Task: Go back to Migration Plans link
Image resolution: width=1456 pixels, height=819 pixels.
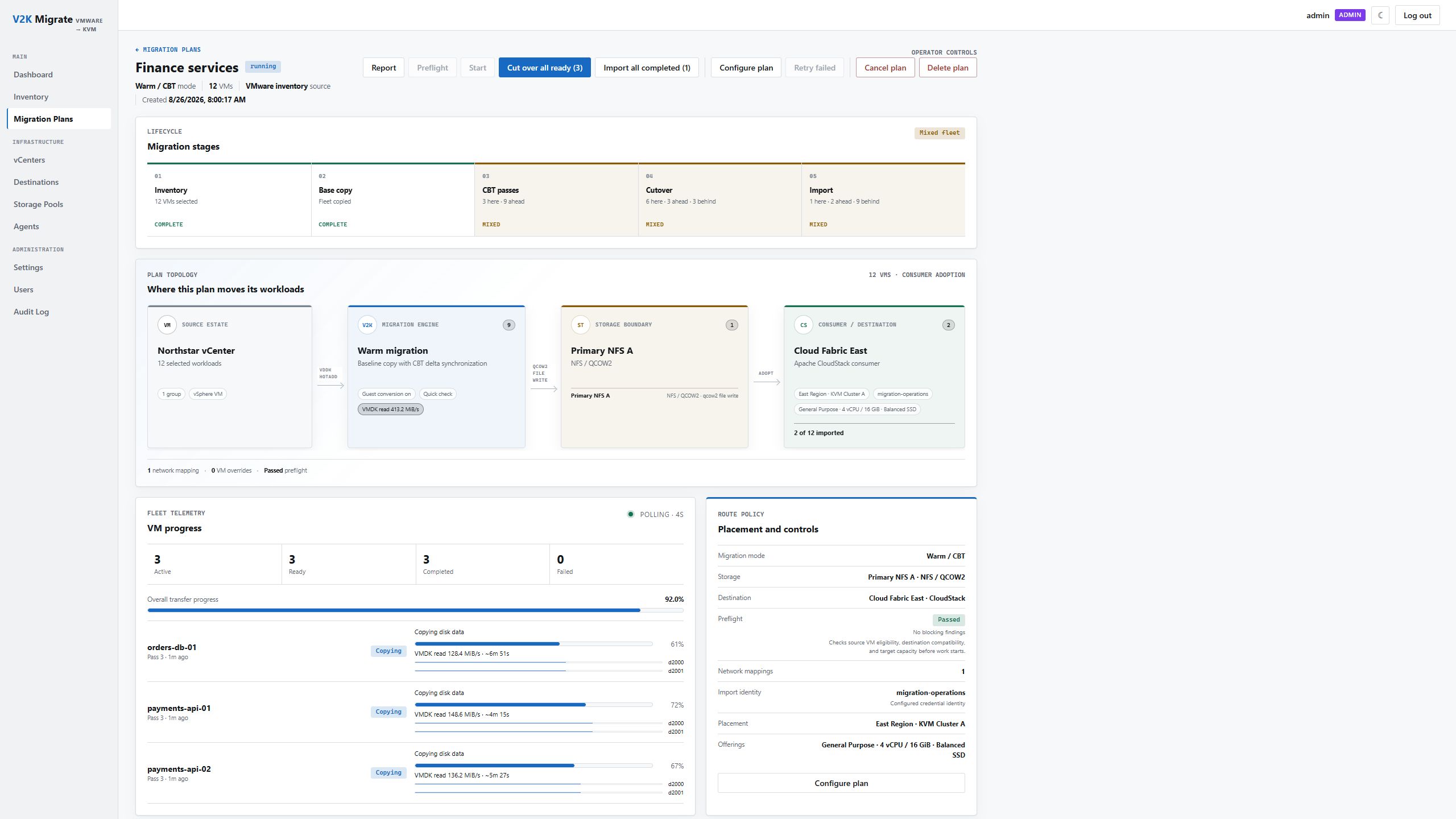Action: pos(168,49)
